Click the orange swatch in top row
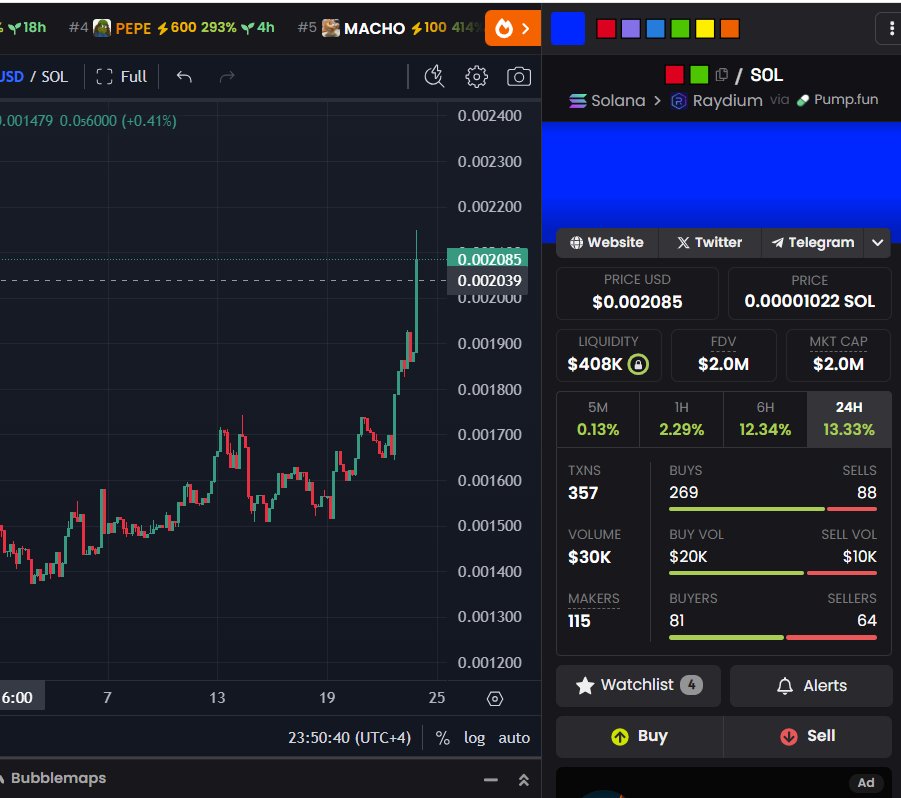Image resolution: width=901 pixels, height=798 pixels. click(x=730, y=28)
